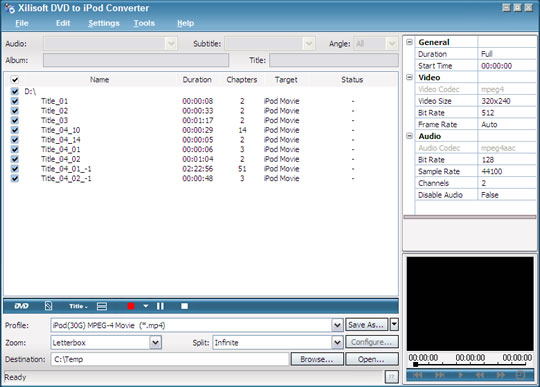Collapse the Audio properties section
Screen dimensions: 540x387
pos(409,136)
